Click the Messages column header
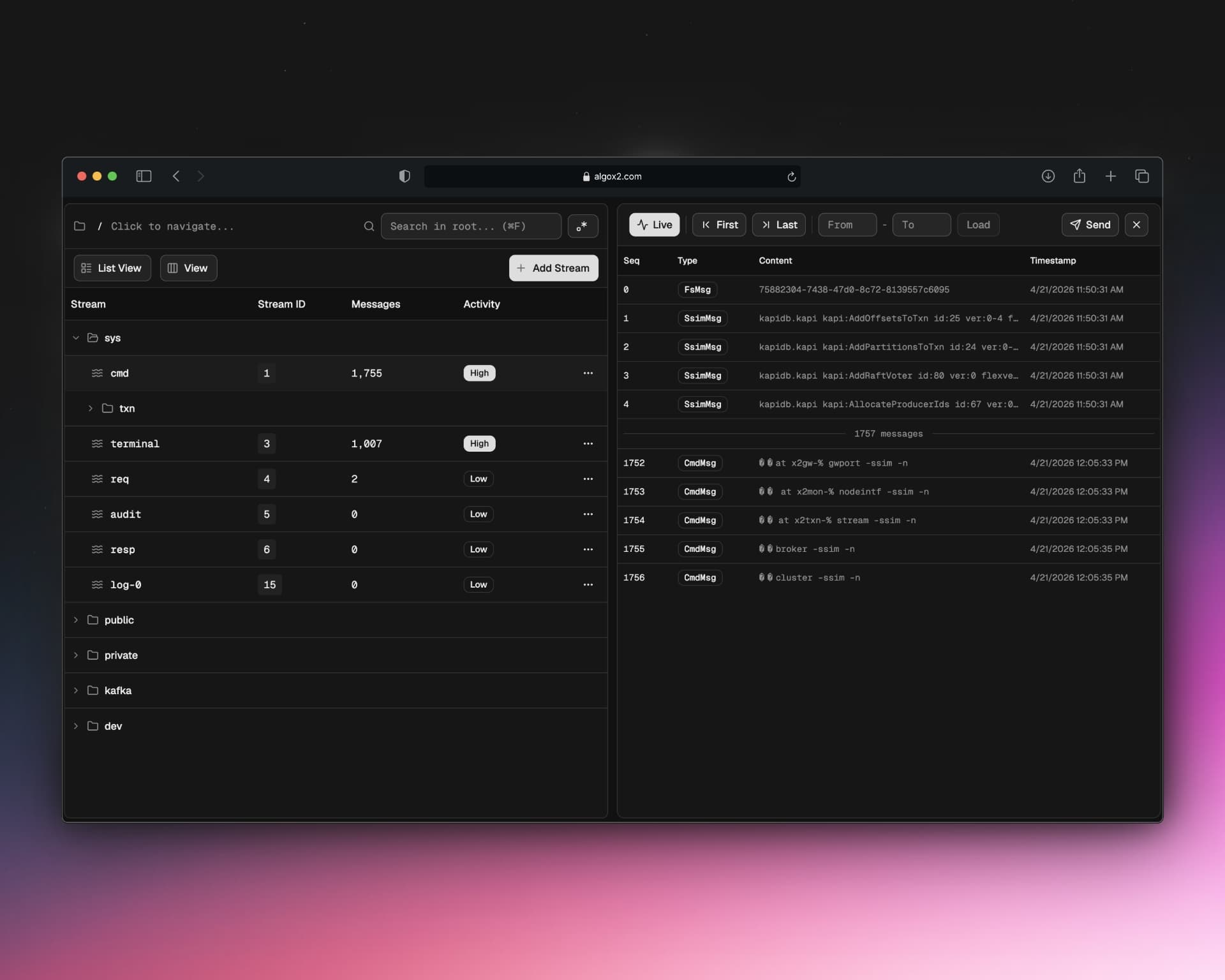This screenshot has height=980, width=1225. point(375,304)
